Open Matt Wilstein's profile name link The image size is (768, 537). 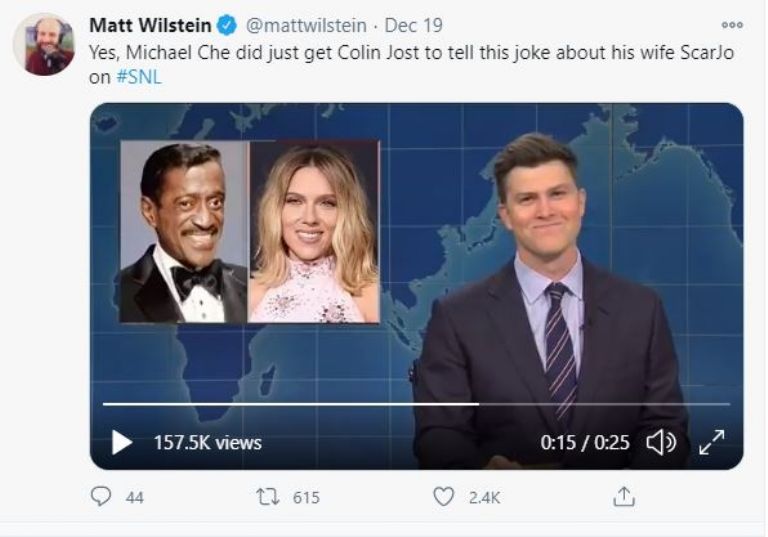(150, 25)
